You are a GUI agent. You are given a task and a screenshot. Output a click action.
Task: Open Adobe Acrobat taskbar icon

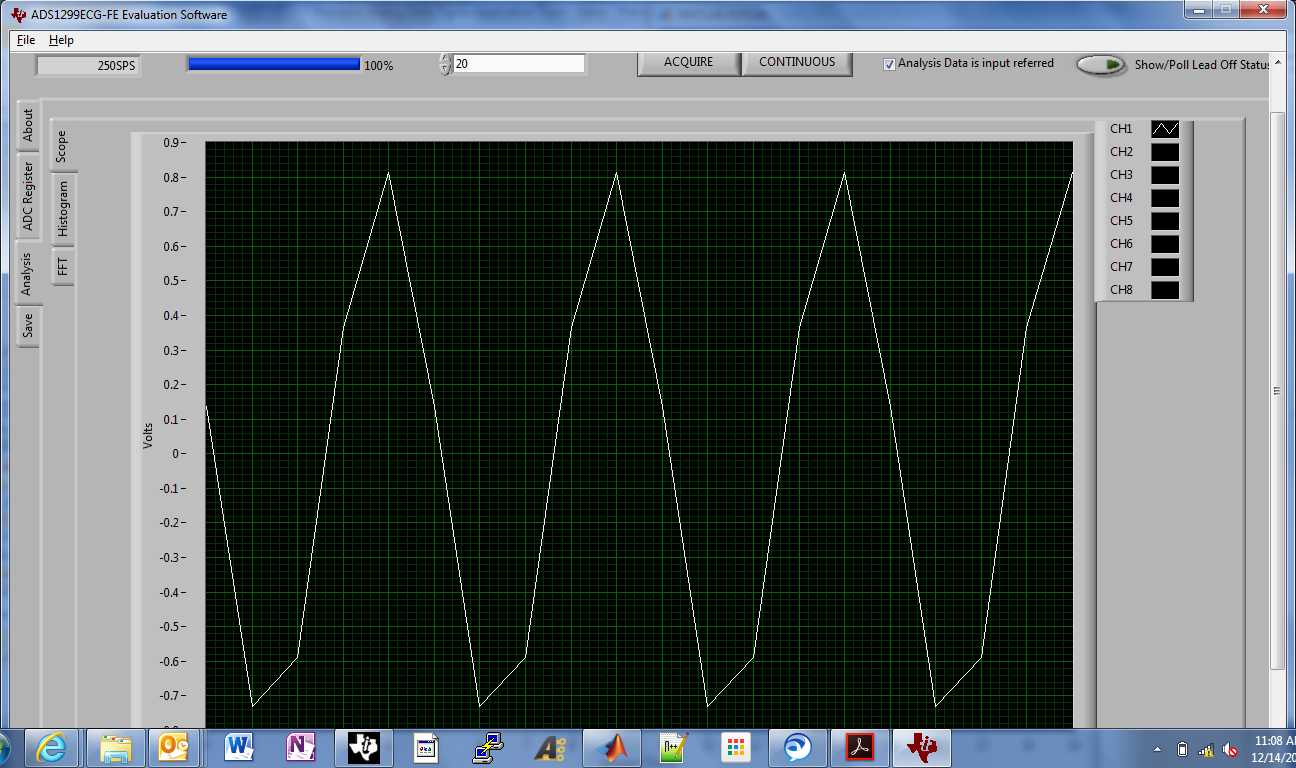(861, 747)
